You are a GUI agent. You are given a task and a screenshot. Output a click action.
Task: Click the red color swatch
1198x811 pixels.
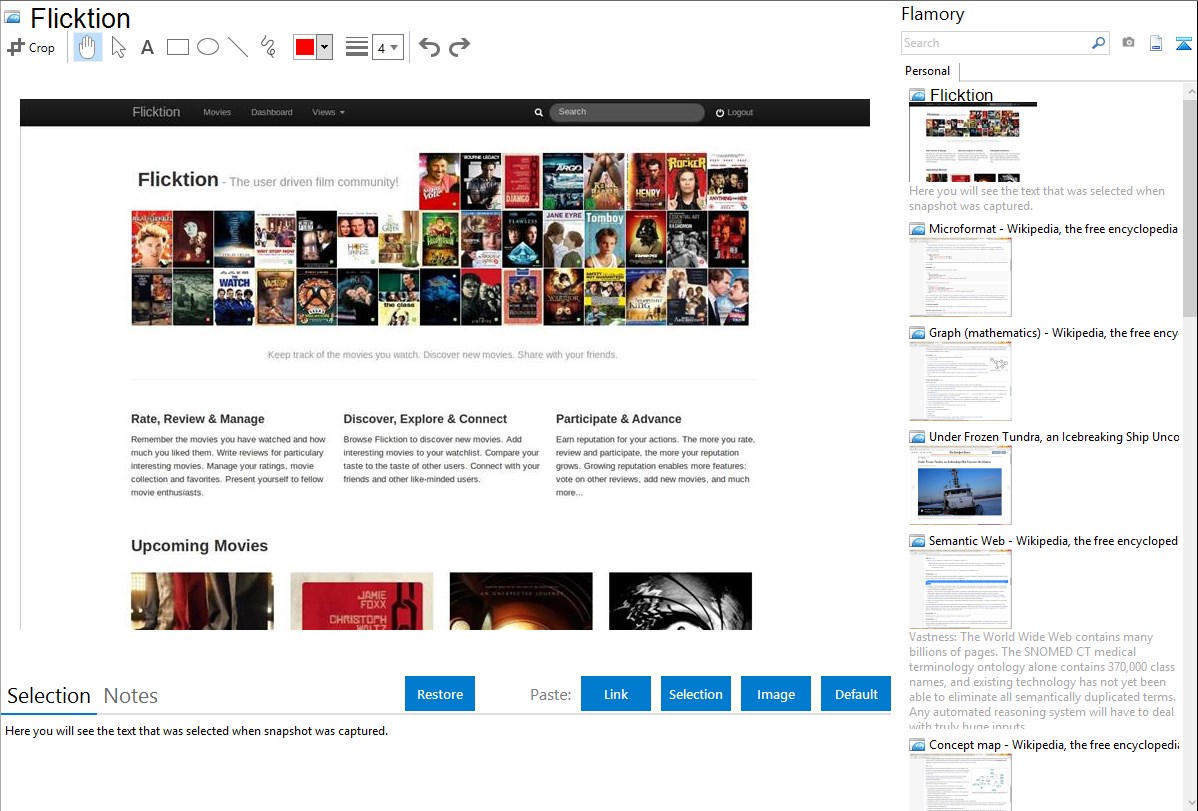point(305,47)
